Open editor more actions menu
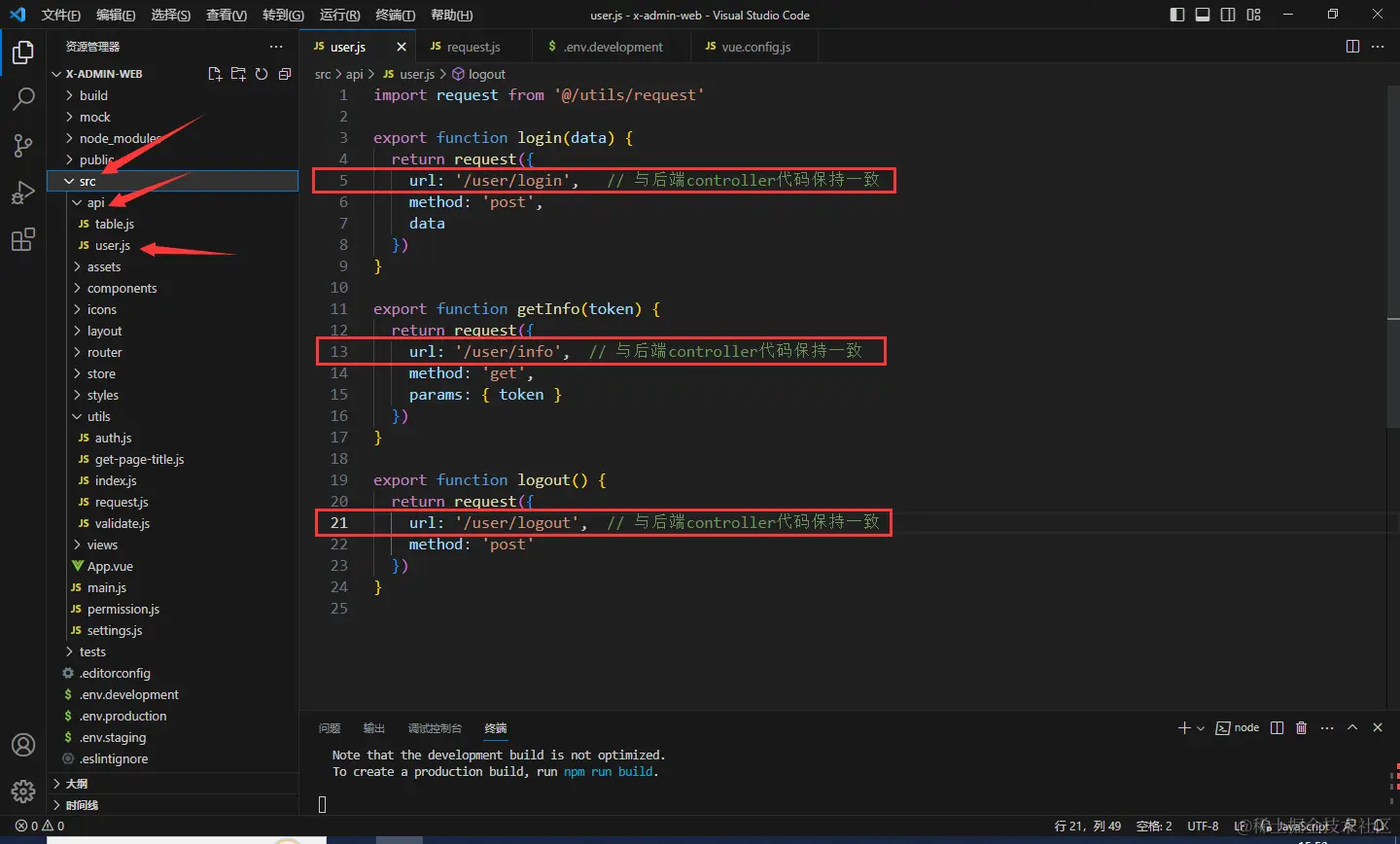 [1378, 47]
